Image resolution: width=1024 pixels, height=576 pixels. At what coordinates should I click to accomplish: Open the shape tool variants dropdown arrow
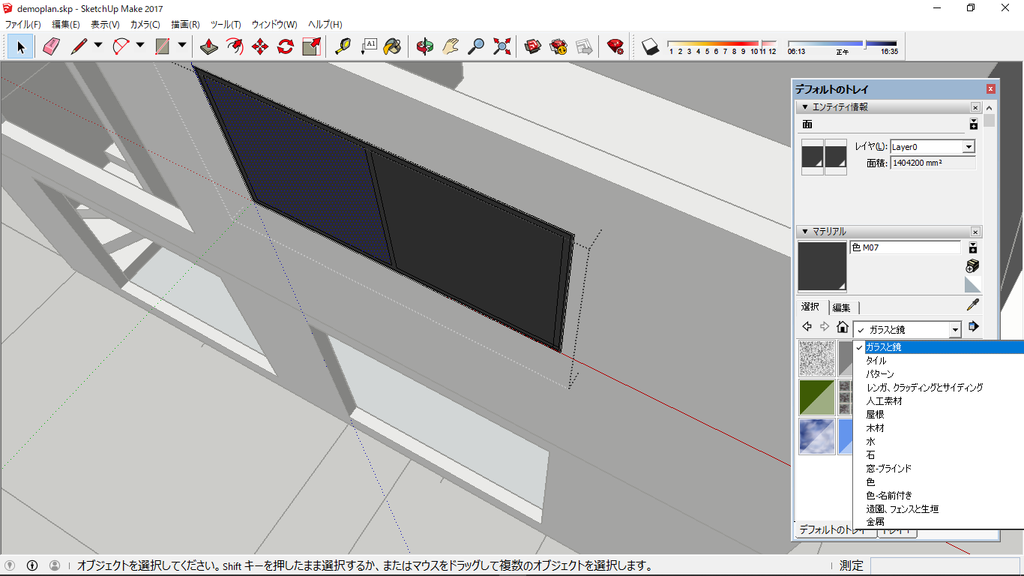[x=182, y=46]
